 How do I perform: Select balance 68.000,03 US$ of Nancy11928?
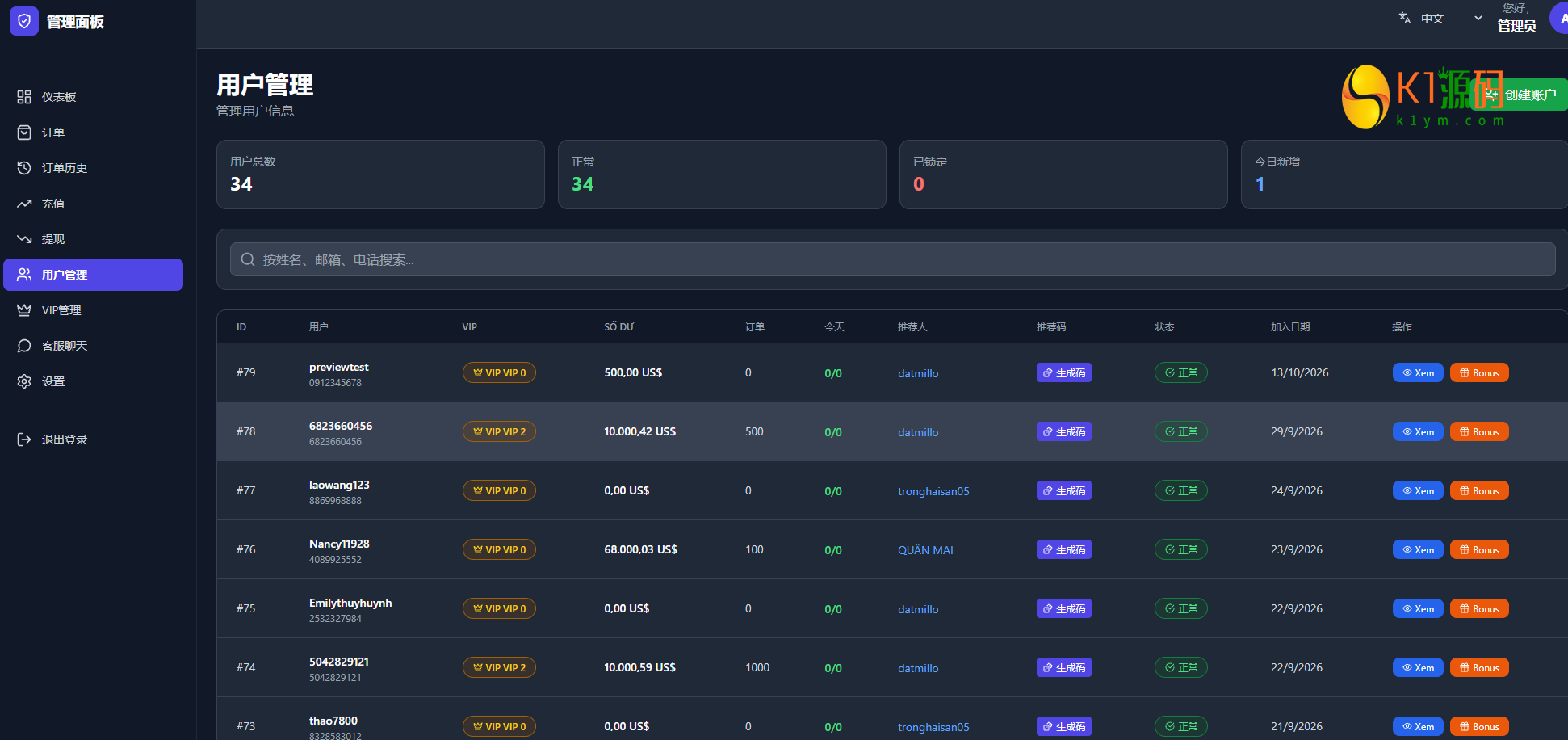coord(640,549)
